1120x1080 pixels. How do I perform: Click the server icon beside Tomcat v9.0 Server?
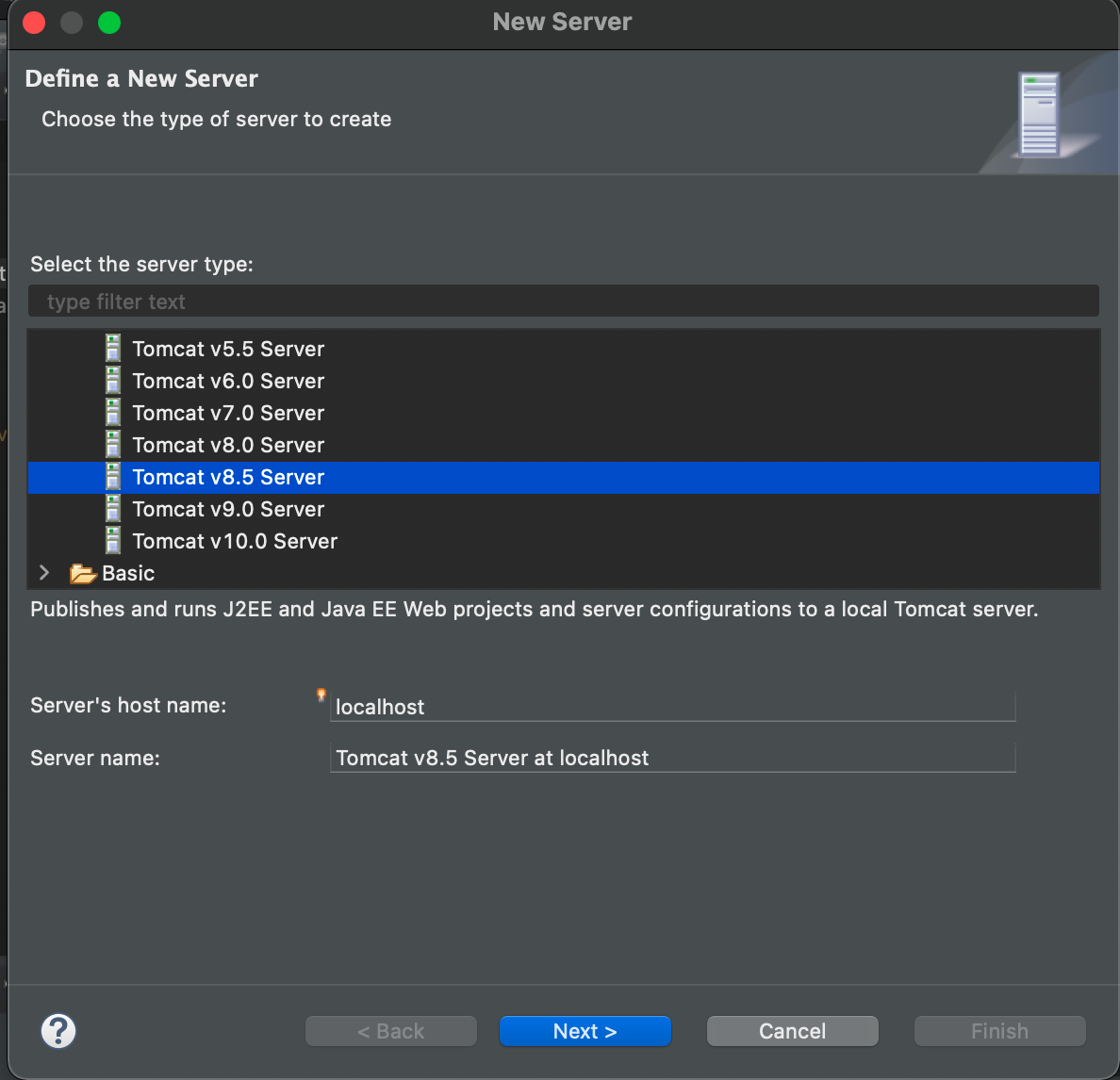(x=113, y=508)
